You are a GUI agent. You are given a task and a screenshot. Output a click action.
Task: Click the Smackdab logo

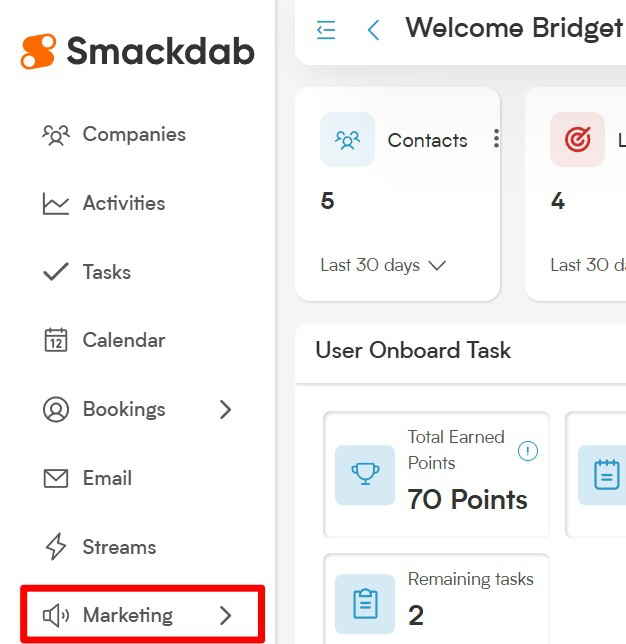pyautogui.click(x=137, y=51)
